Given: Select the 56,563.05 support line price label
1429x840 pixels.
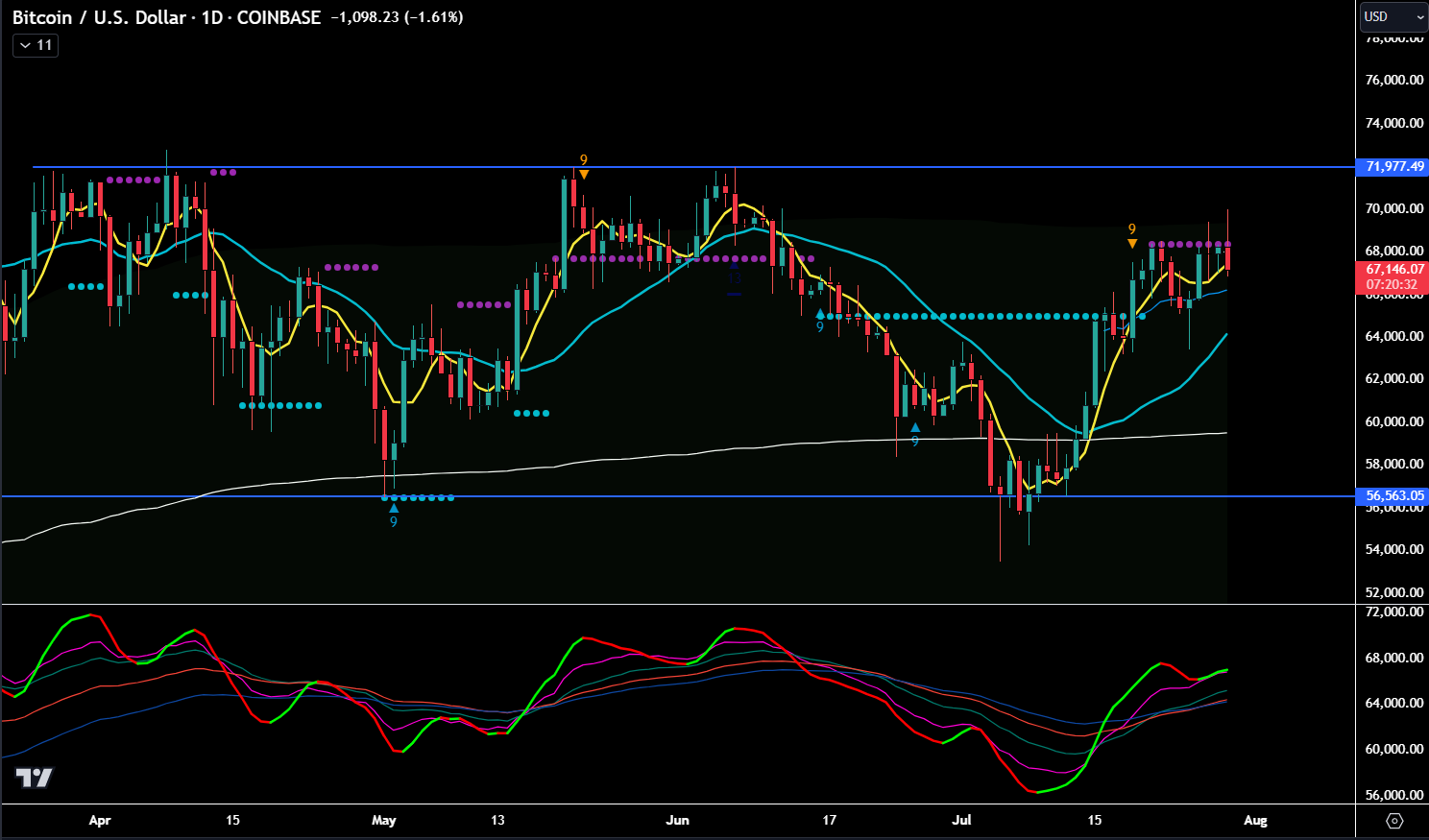Looking at the screenshot, I should pyautogui.click(x=1393, y=496).
